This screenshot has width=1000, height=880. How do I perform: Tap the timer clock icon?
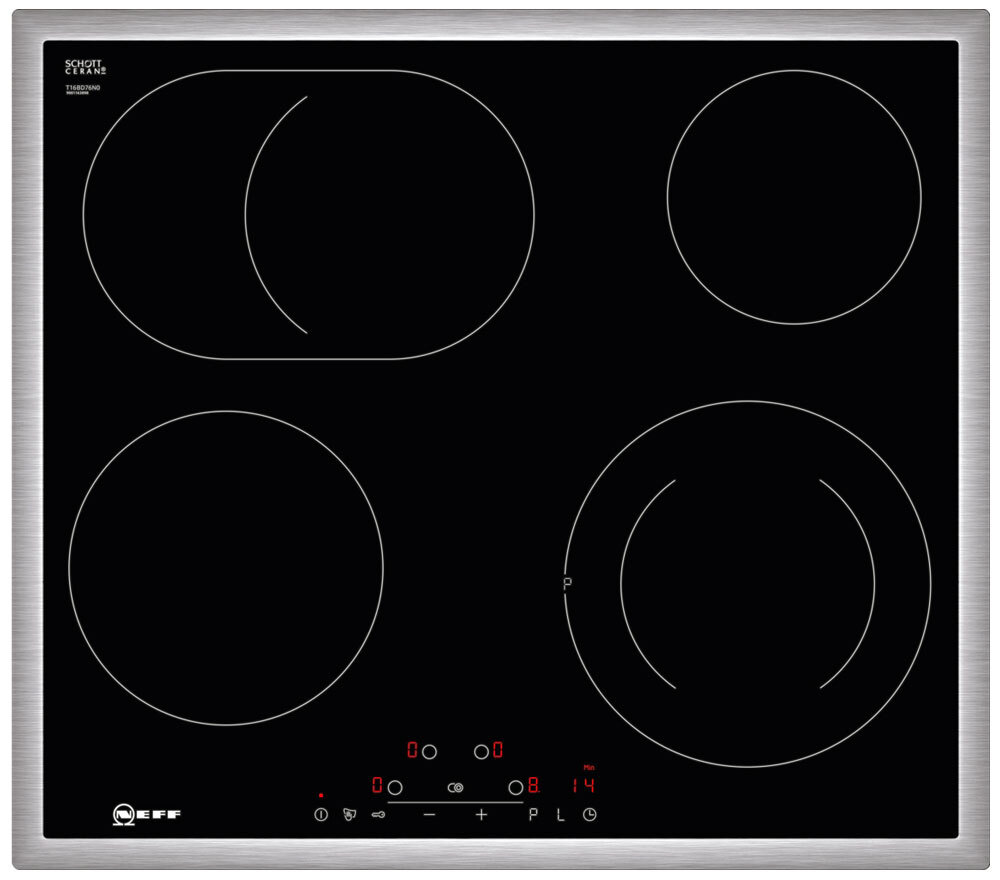tap(590, 815)
